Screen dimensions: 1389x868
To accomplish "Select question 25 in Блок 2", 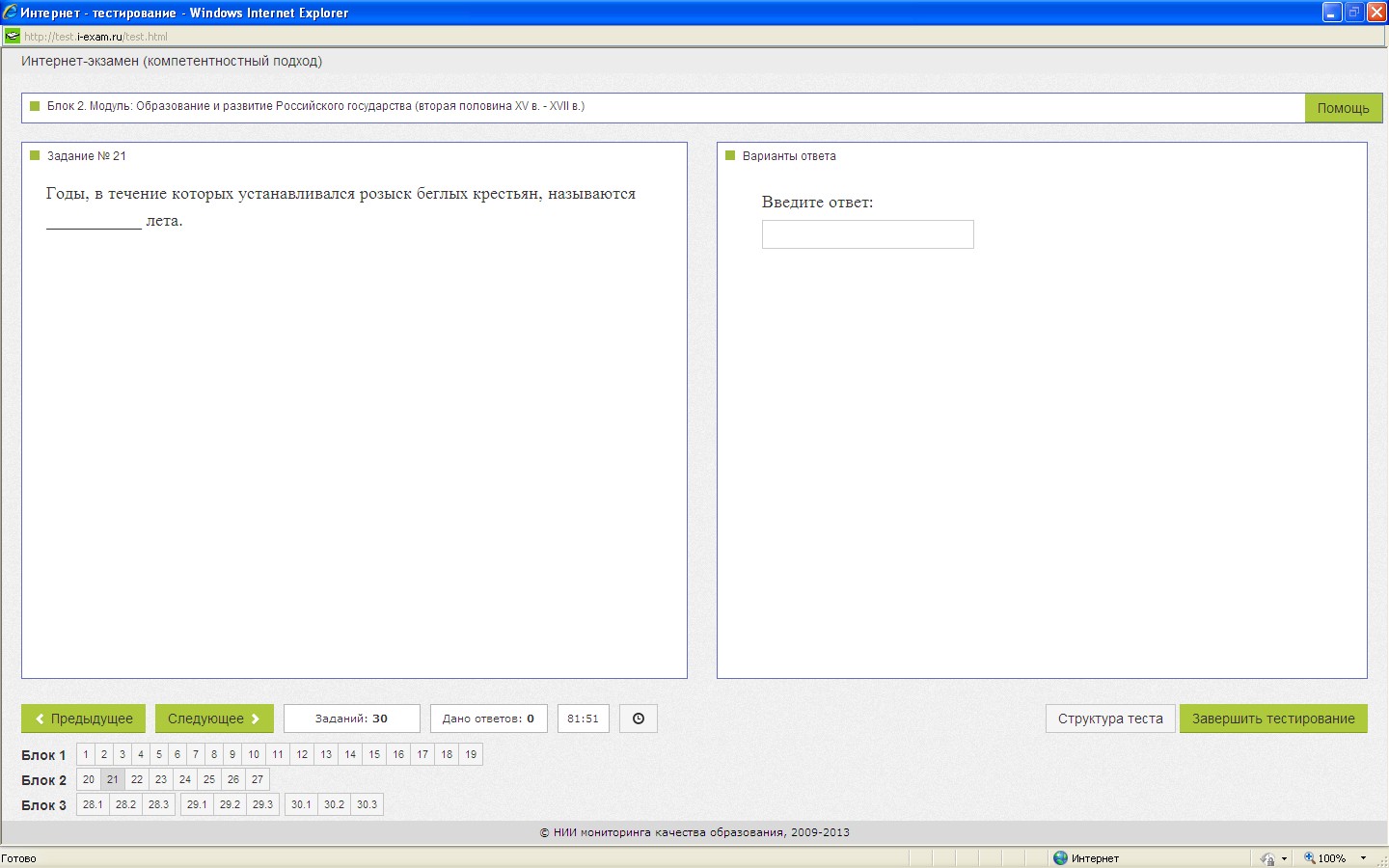I will (x=209, y=779).
